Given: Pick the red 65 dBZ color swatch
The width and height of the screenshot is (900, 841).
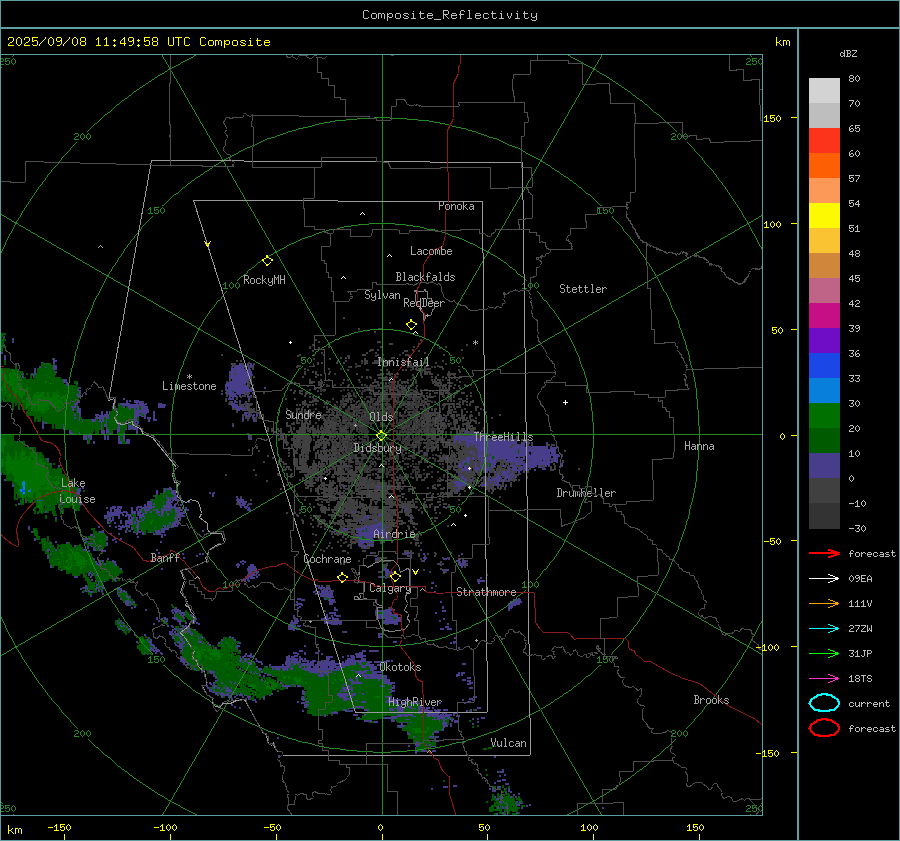Looking at the screenshot, I should (824, 141).
